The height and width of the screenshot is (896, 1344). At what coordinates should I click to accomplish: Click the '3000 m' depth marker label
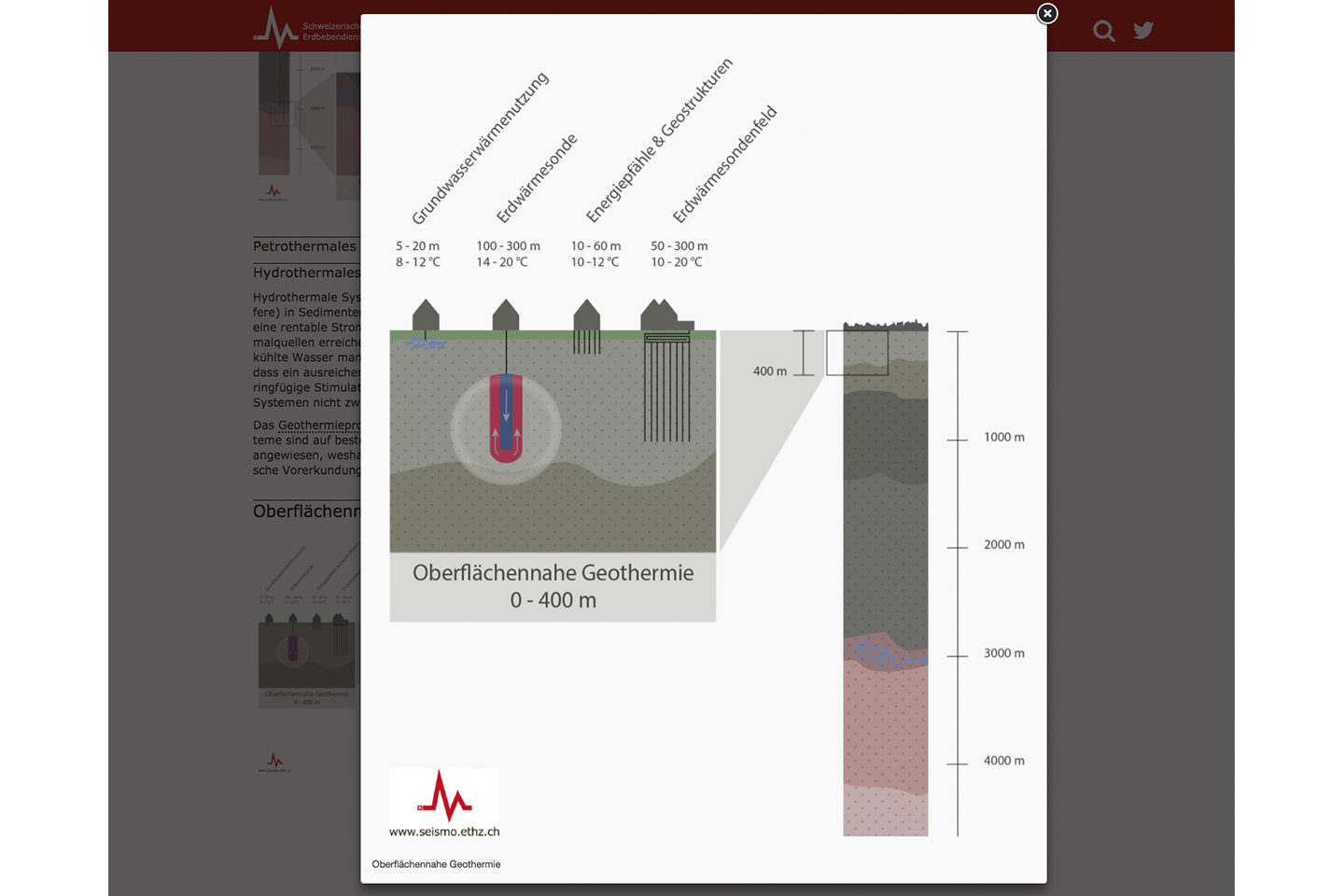tap(1004, 653)
